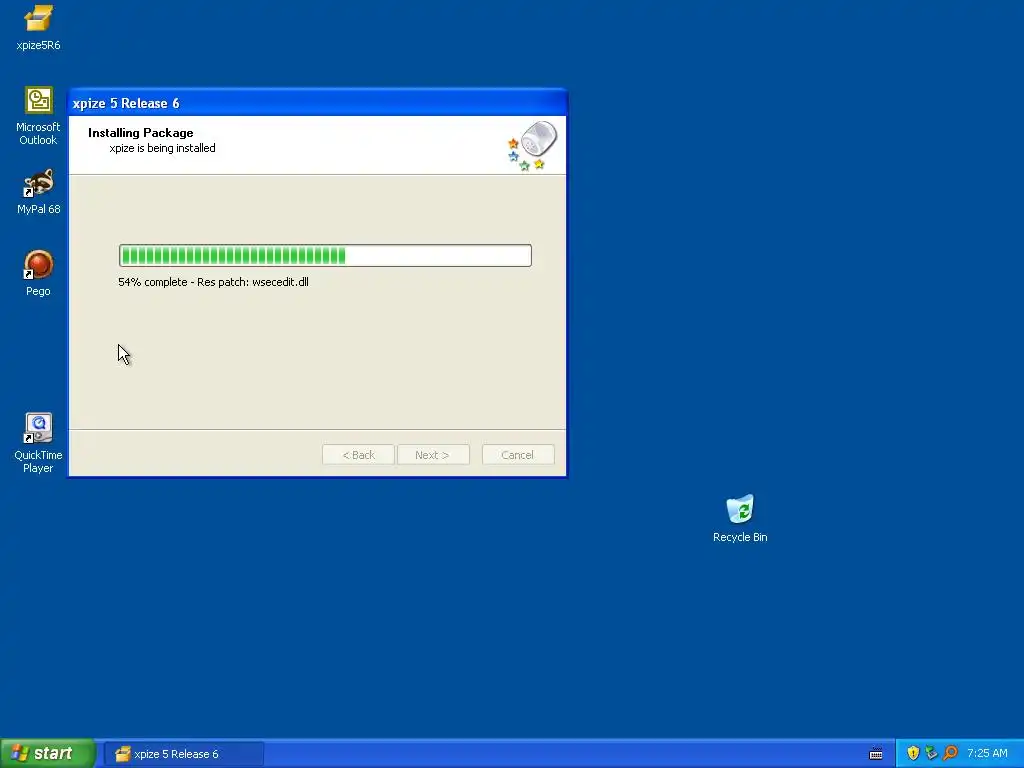Click the xpize logo in the installer header
The height and width of the screenshot is (768, 1024).
pyautogui.click(x=532, y=146)
